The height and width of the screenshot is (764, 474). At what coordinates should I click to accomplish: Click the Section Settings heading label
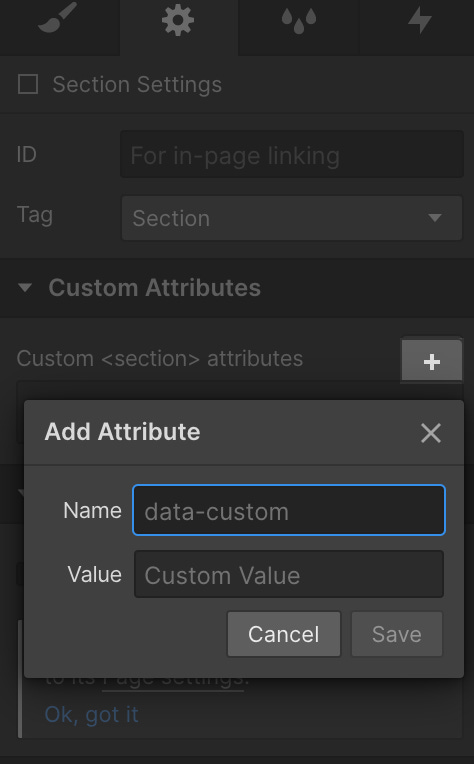tap(137, 84)
